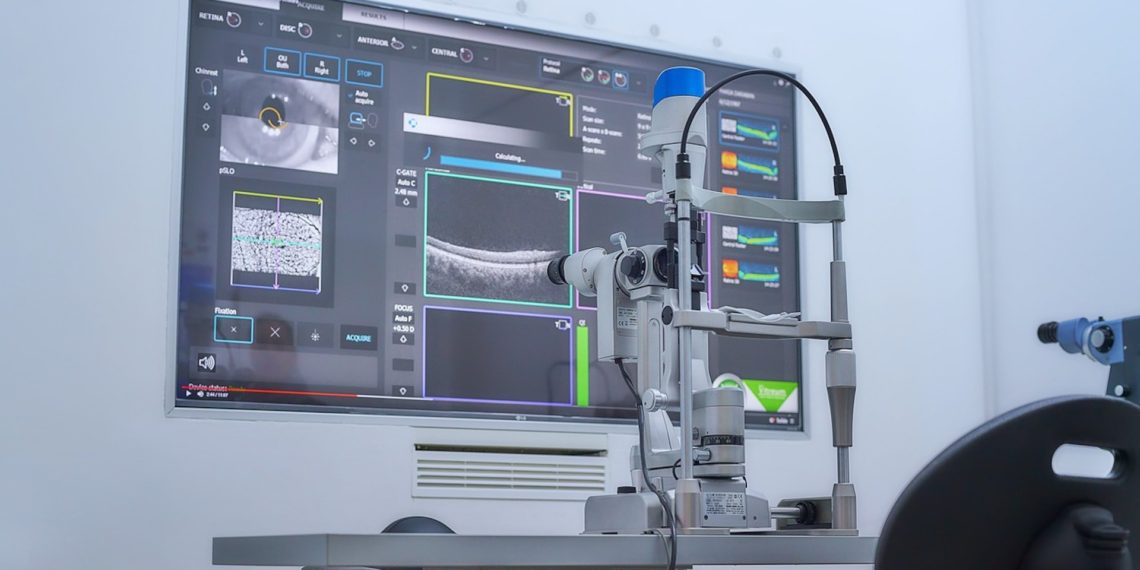
Task: Open the second scan thumbnail with orange map
Action: pyautogui.click(x=749, y=168)
